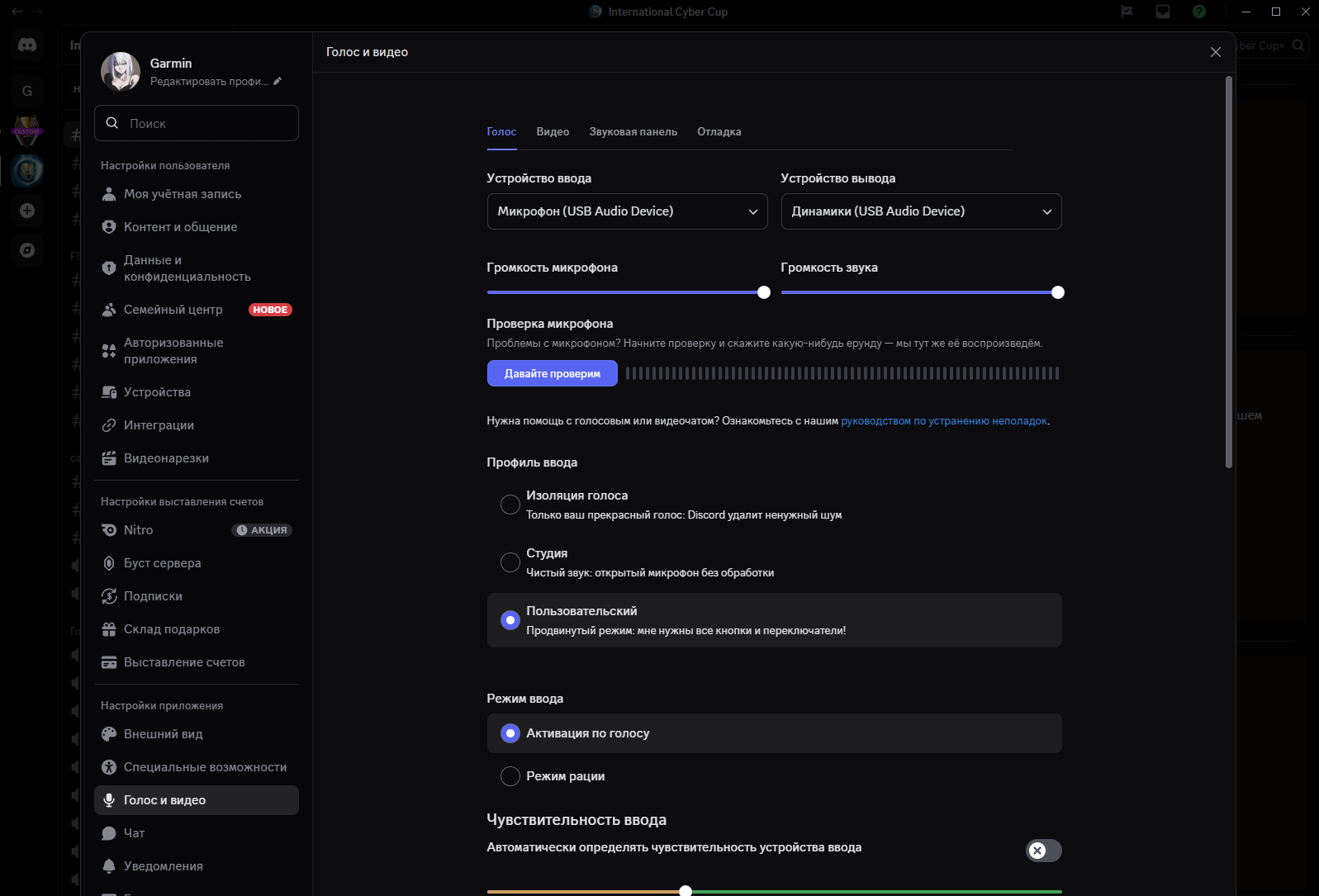
Task: Click the shield icon for Данные и конфиденциальность
Action: 108,268
